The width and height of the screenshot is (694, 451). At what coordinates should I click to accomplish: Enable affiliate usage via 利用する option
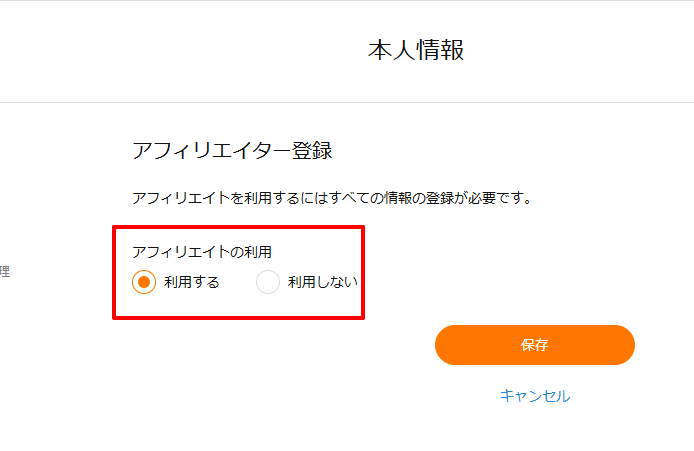pos(144,282)
